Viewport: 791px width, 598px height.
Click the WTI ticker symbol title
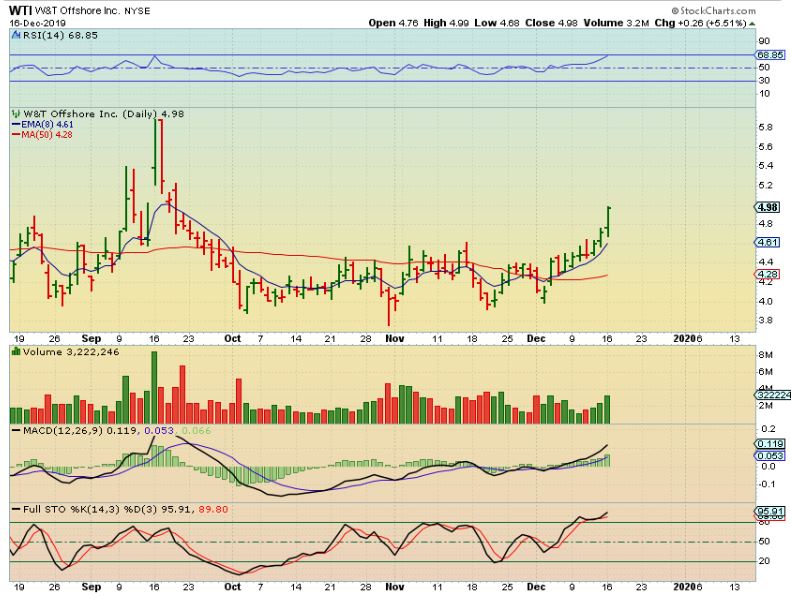19,10
